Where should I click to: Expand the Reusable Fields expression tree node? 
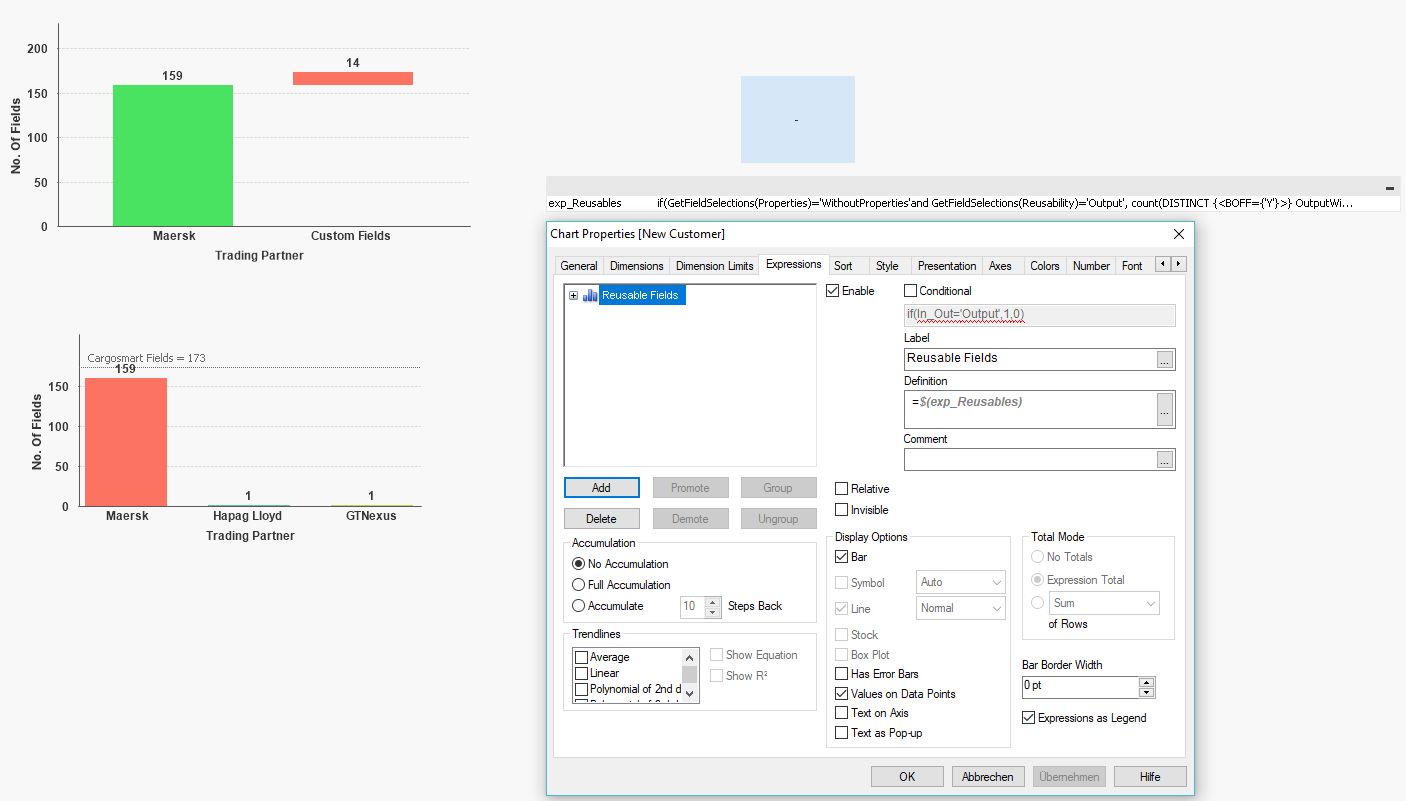[573, 295]
